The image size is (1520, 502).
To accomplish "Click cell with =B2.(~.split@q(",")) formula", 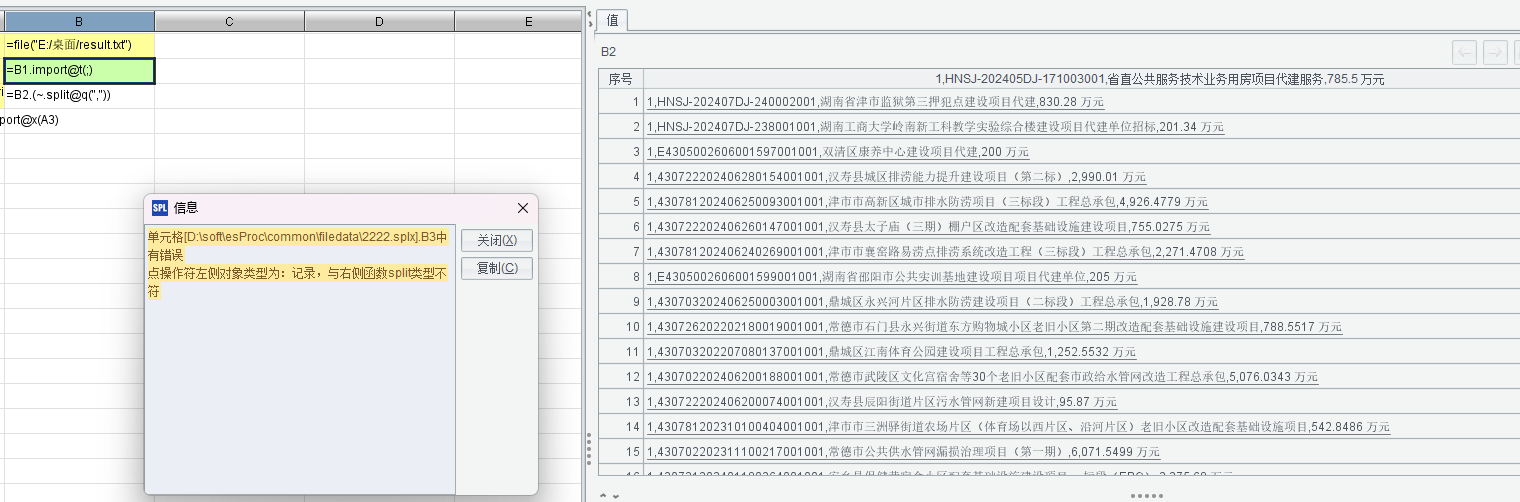I will pyautogui.click(x=79, y=95).
